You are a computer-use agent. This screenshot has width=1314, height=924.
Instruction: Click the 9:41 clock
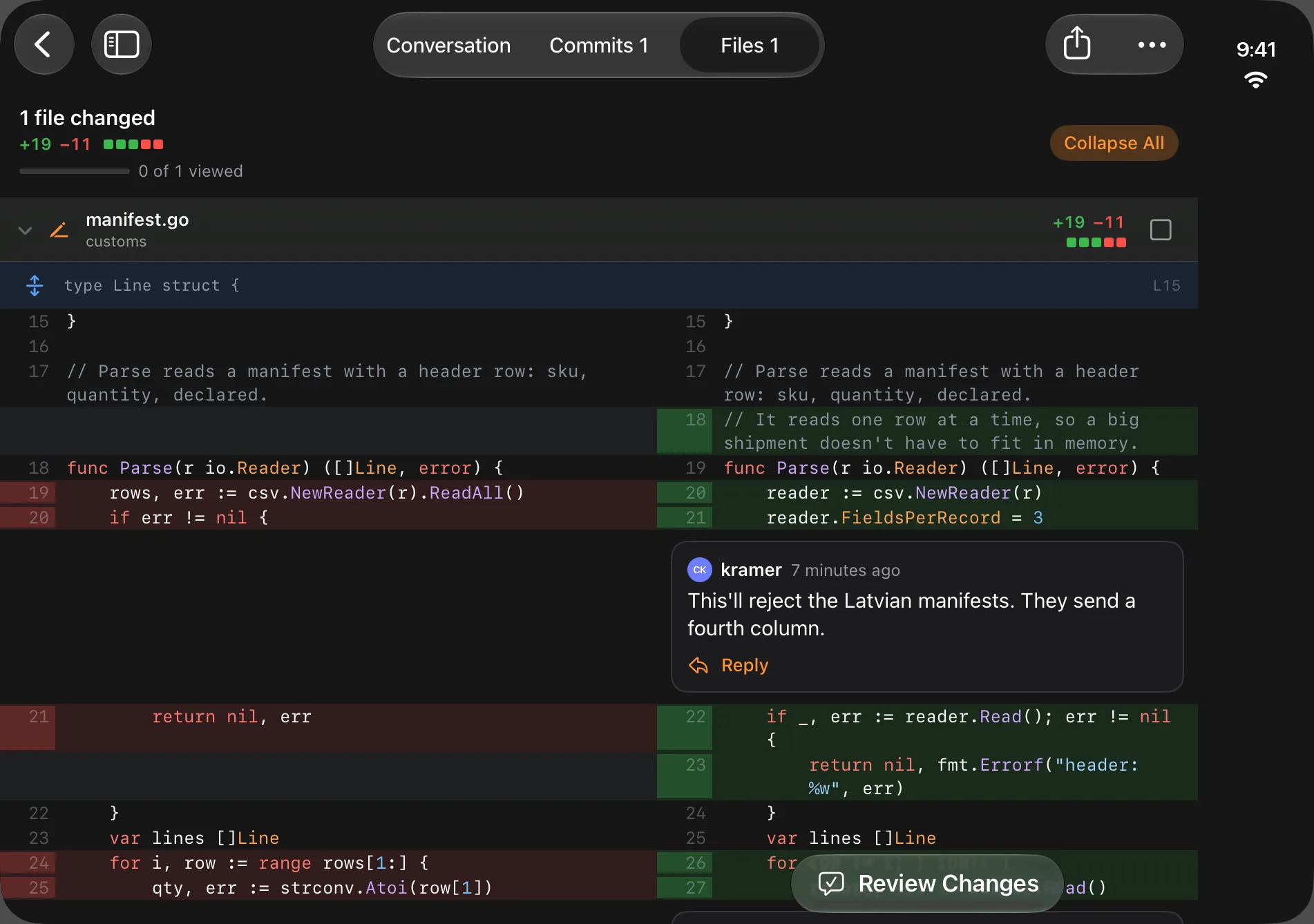click(1256, 50)
